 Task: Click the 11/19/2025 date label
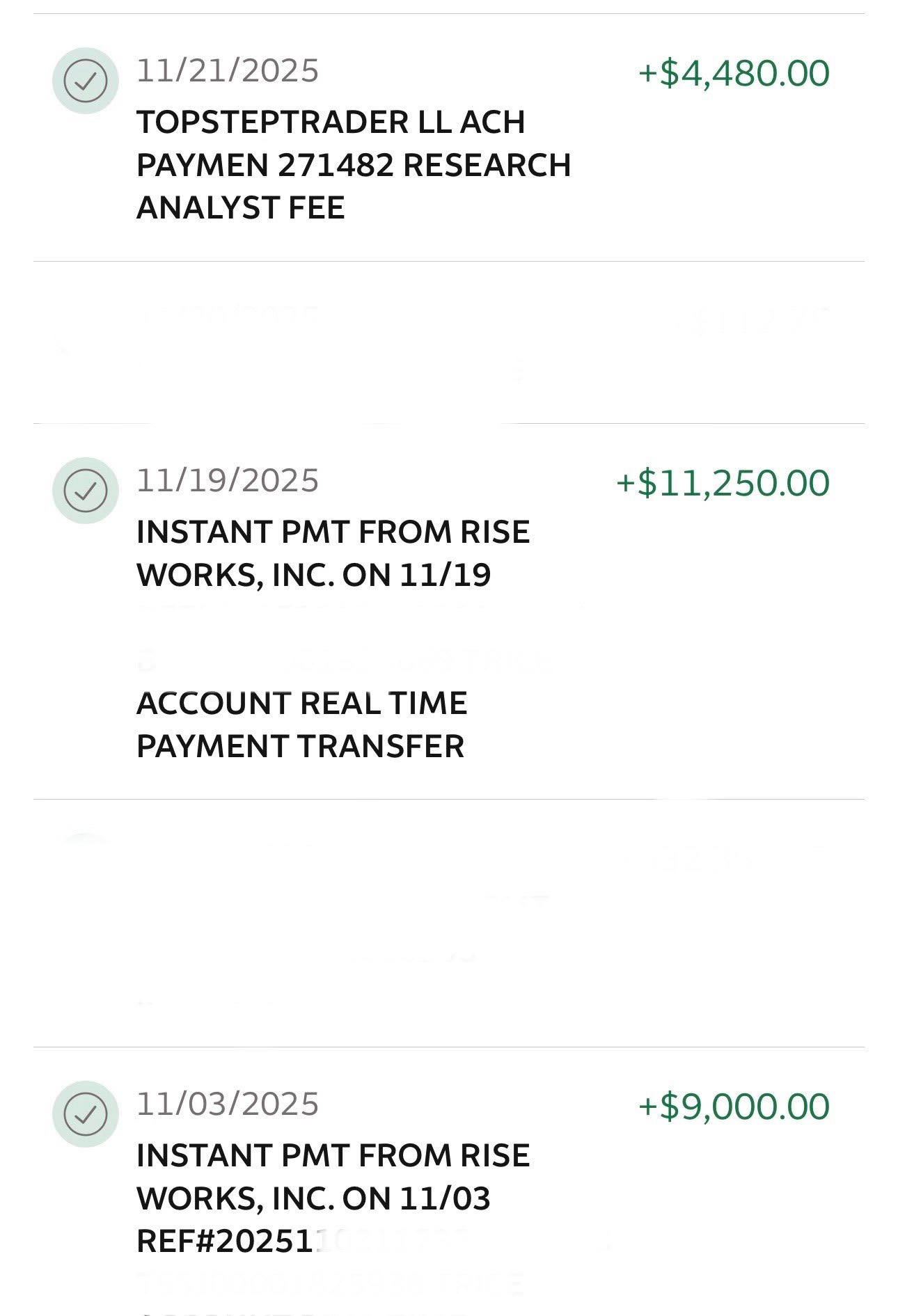228,481
